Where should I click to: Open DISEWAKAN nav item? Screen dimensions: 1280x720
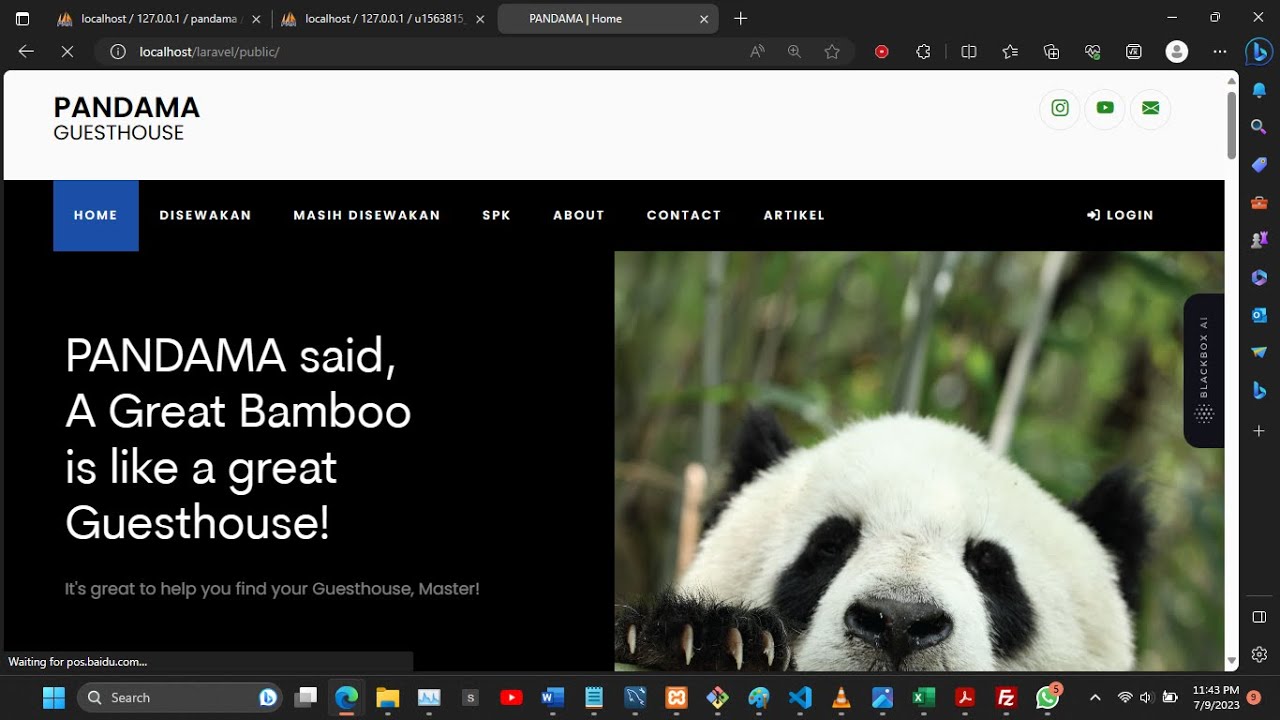coord(205,215)
